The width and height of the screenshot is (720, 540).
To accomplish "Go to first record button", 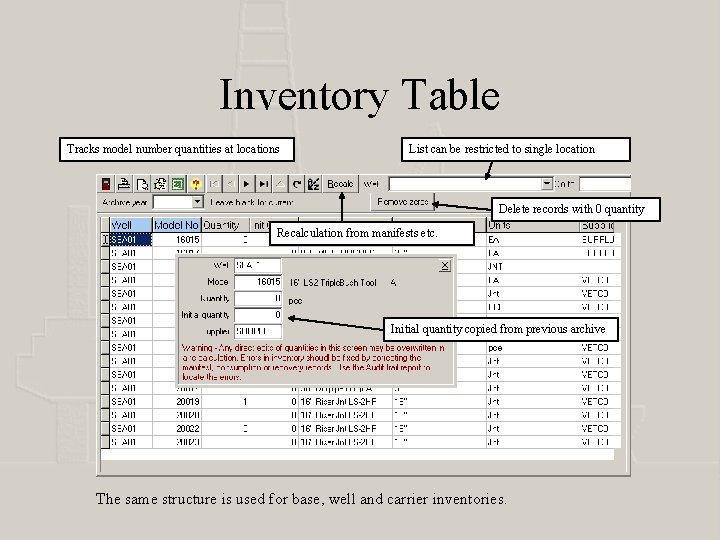I will click(214, 184).
